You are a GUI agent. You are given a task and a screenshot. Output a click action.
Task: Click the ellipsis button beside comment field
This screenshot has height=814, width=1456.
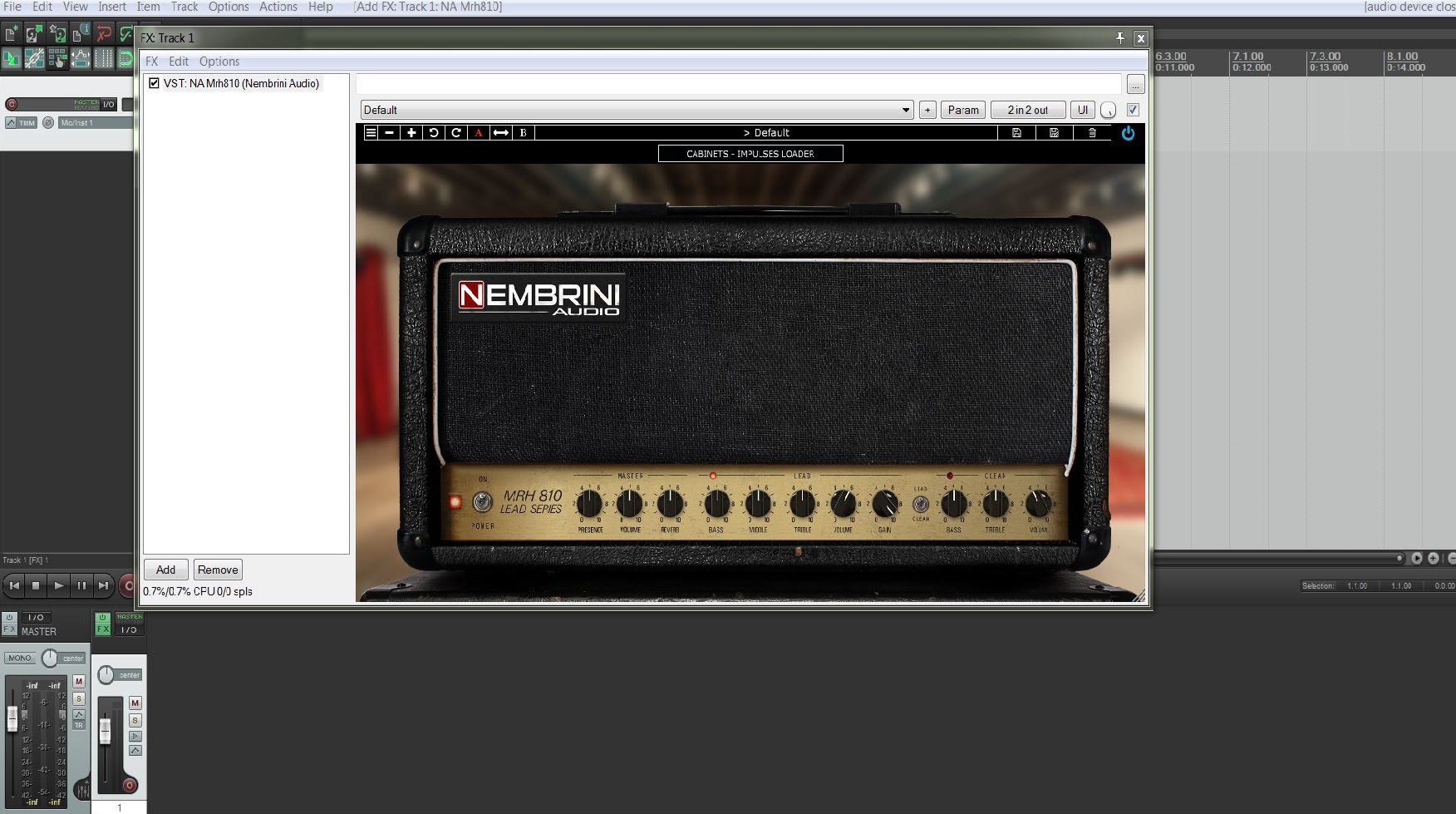coord(1135,84)
